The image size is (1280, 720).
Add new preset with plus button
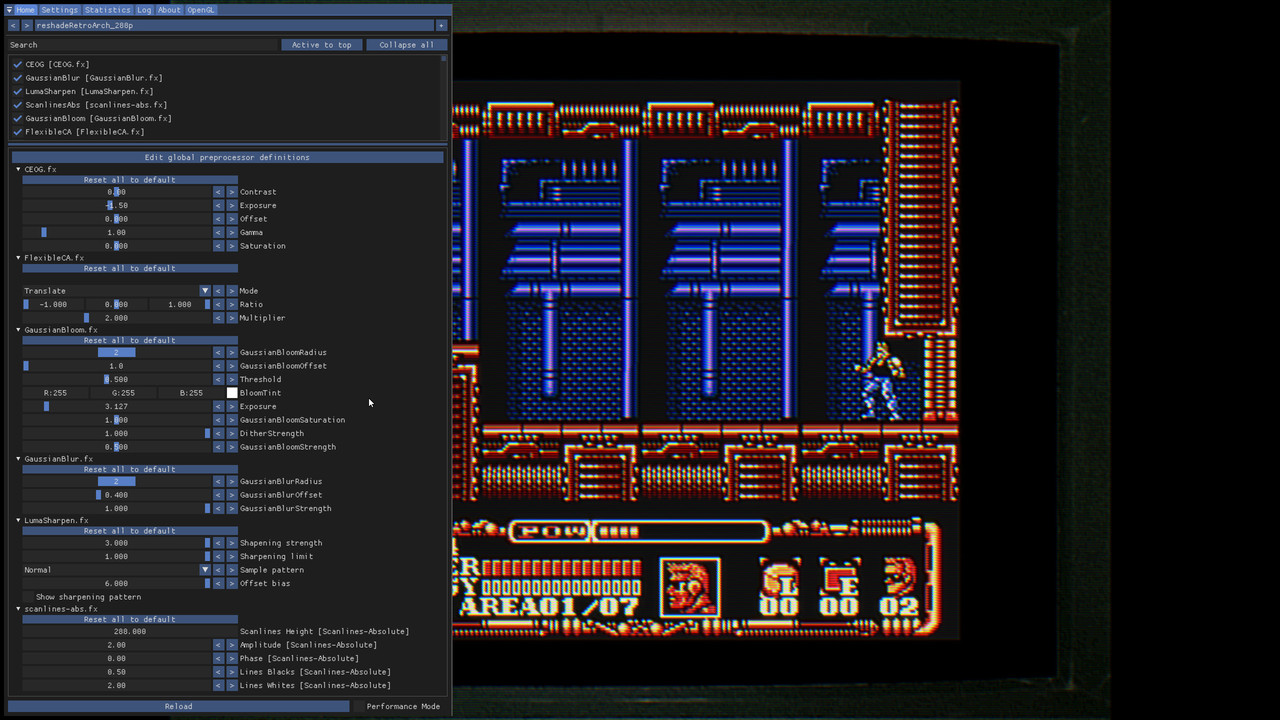(441, 25)
